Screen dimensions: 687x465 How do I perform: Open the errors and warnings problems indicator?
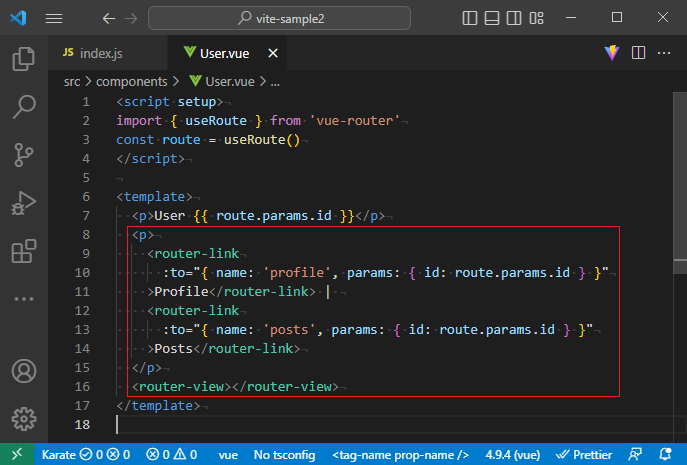coord(171,454)
